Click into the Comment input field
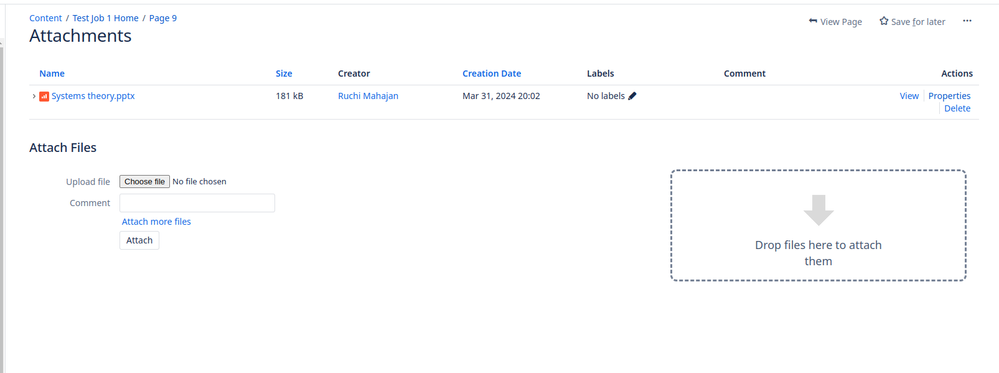The width and height of the screenshot is (999, 373). pyautogui.click(x=198, y=203)
